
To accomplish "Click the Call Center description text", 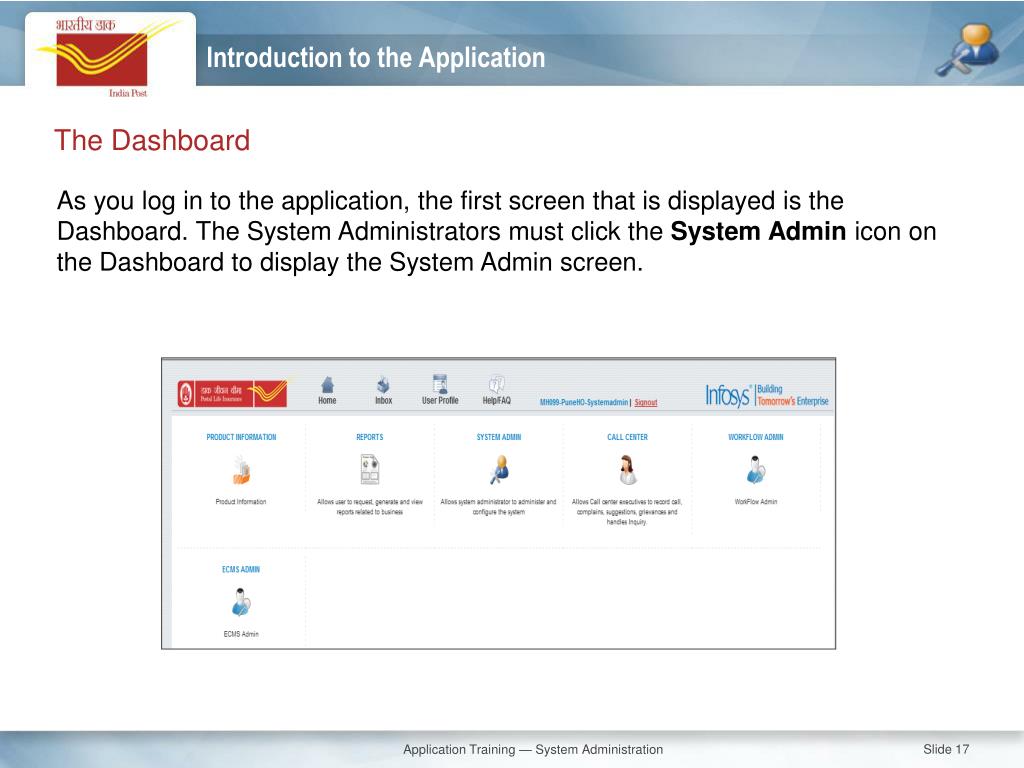I will 627,512.
